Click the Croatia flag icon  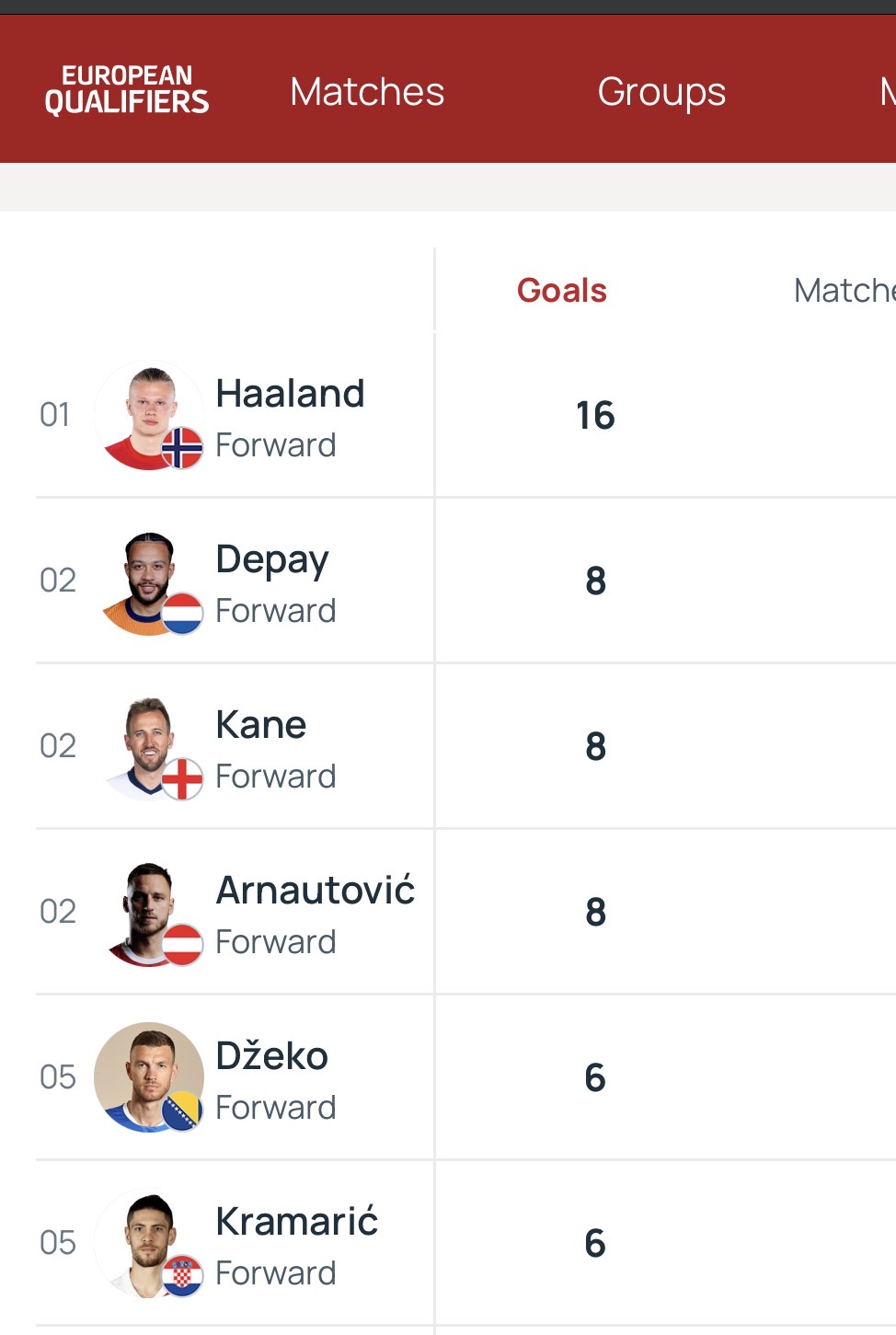click(182, 1276)
